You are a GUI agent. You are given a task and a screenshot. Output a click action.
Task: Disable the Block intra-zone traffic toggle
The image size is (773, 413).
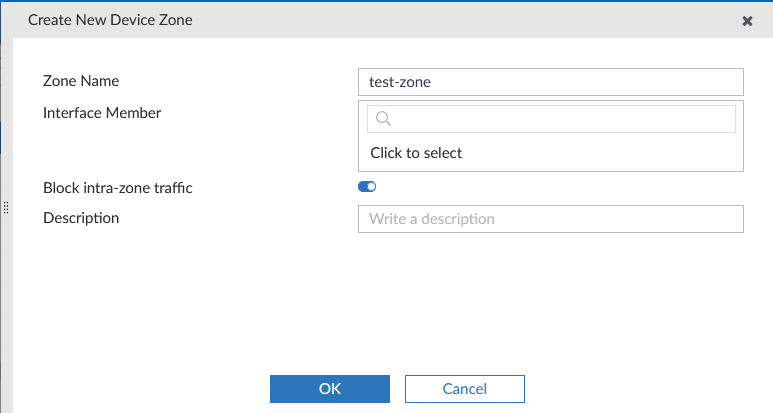point(366,186)
